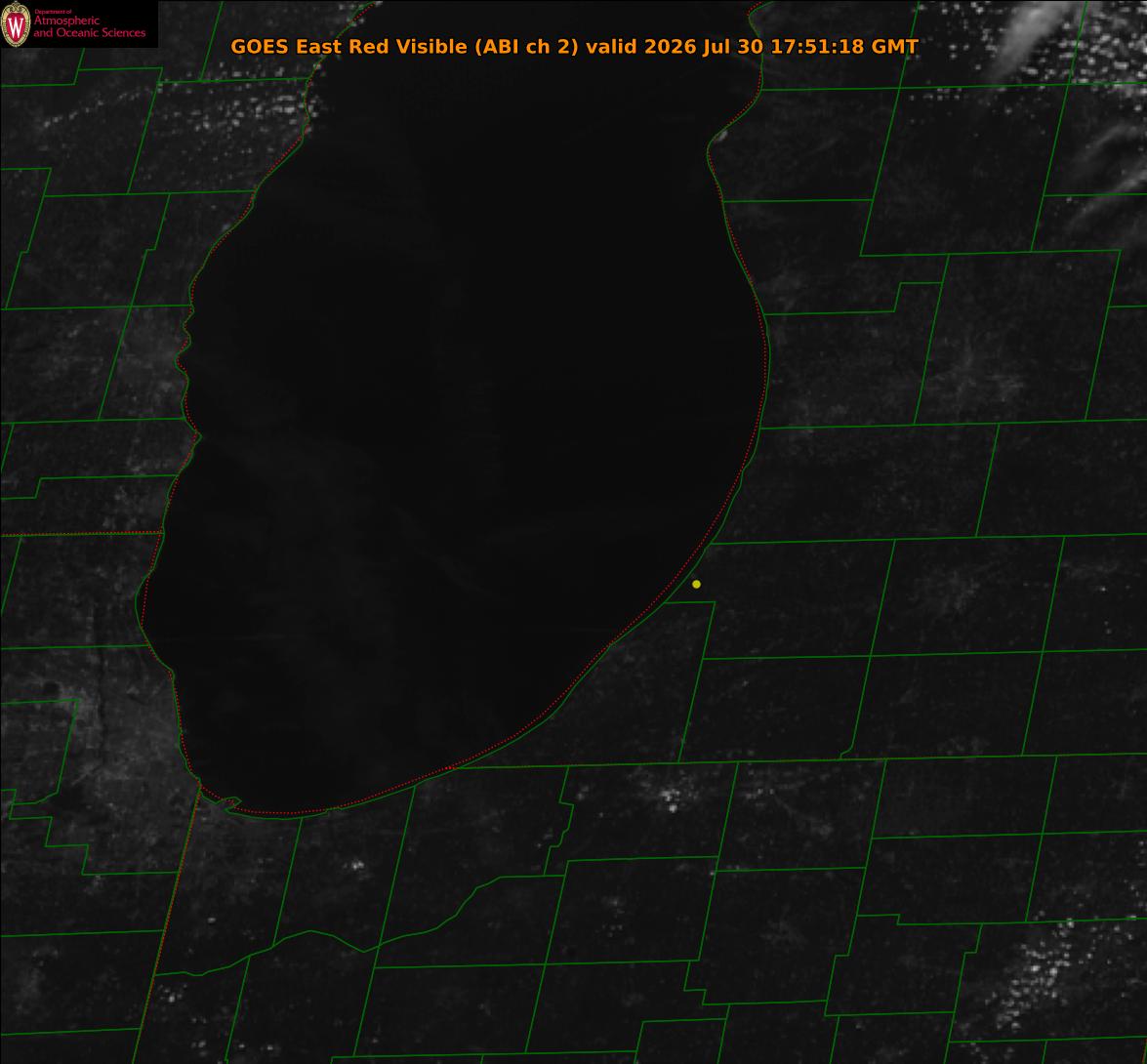This screenshot has width=1147, height=1064.
Task: Click the '17:51:18 GMT' timestamp text
Action: (845, 47)
